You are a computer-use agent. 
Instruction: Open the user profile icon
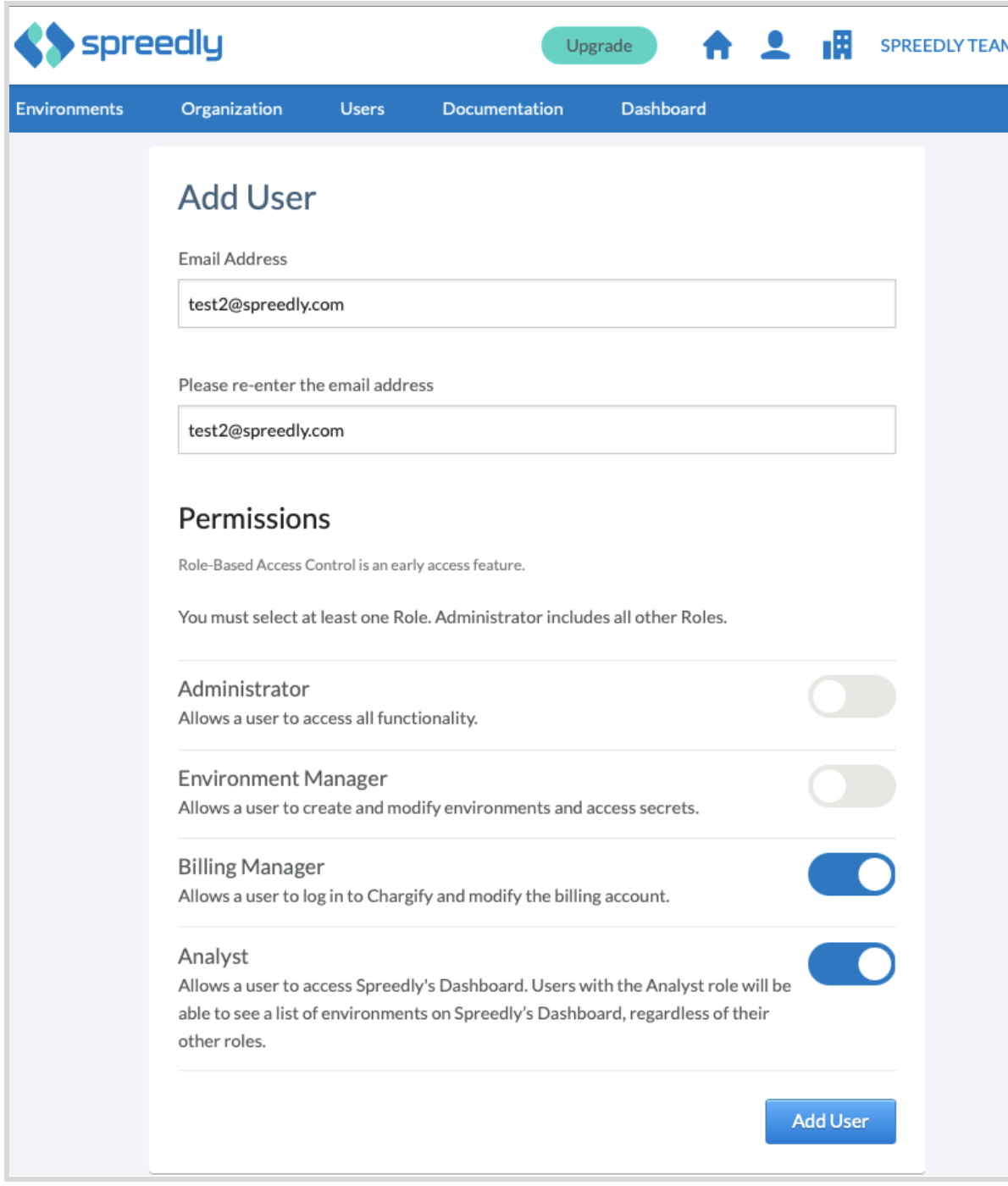(x=775, y=45)
